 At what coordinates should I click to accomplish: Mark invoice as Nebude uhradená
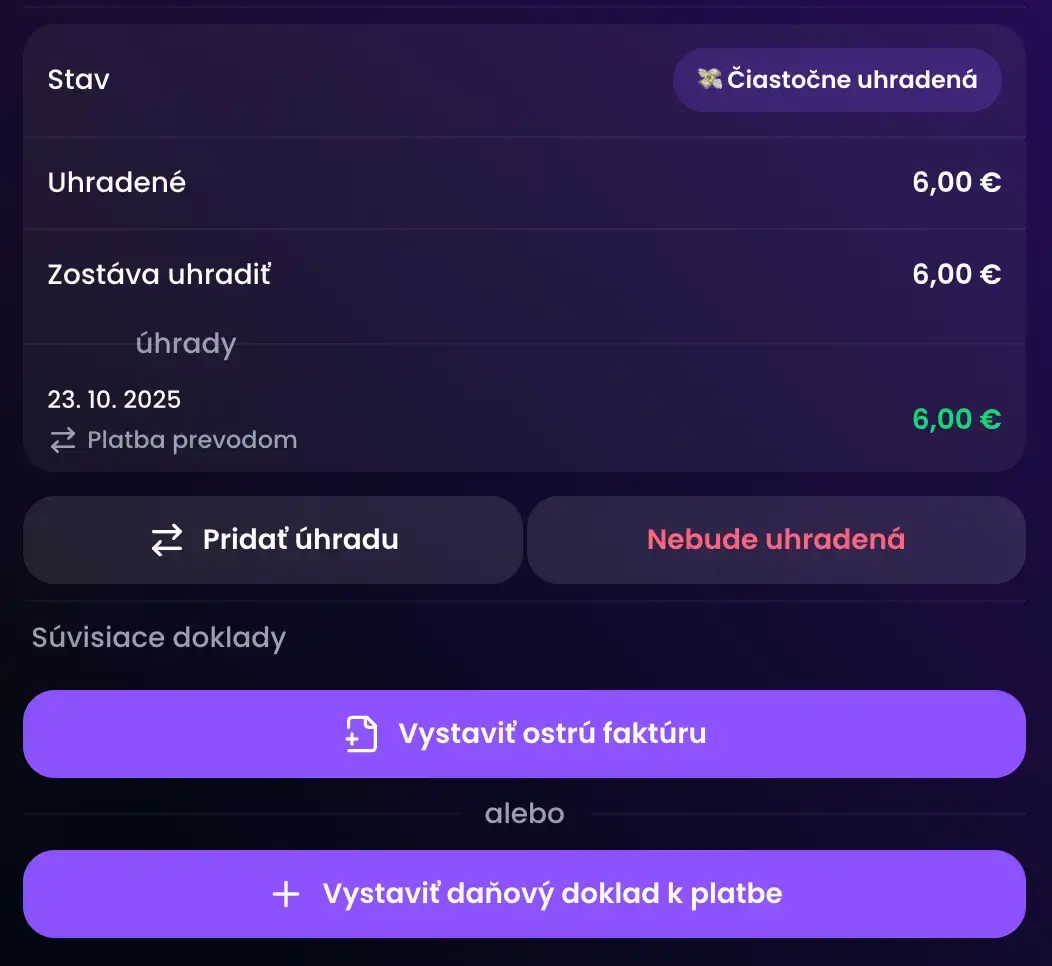coord(775,540)
